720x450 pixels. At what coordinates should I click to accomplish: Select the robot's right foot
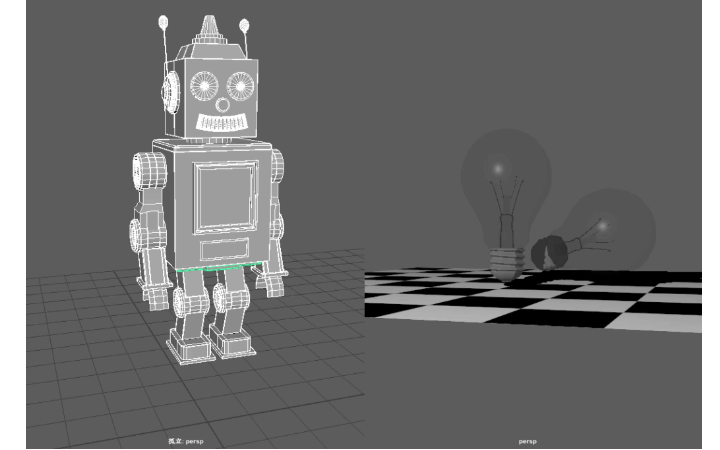click(x=231, y=342)
